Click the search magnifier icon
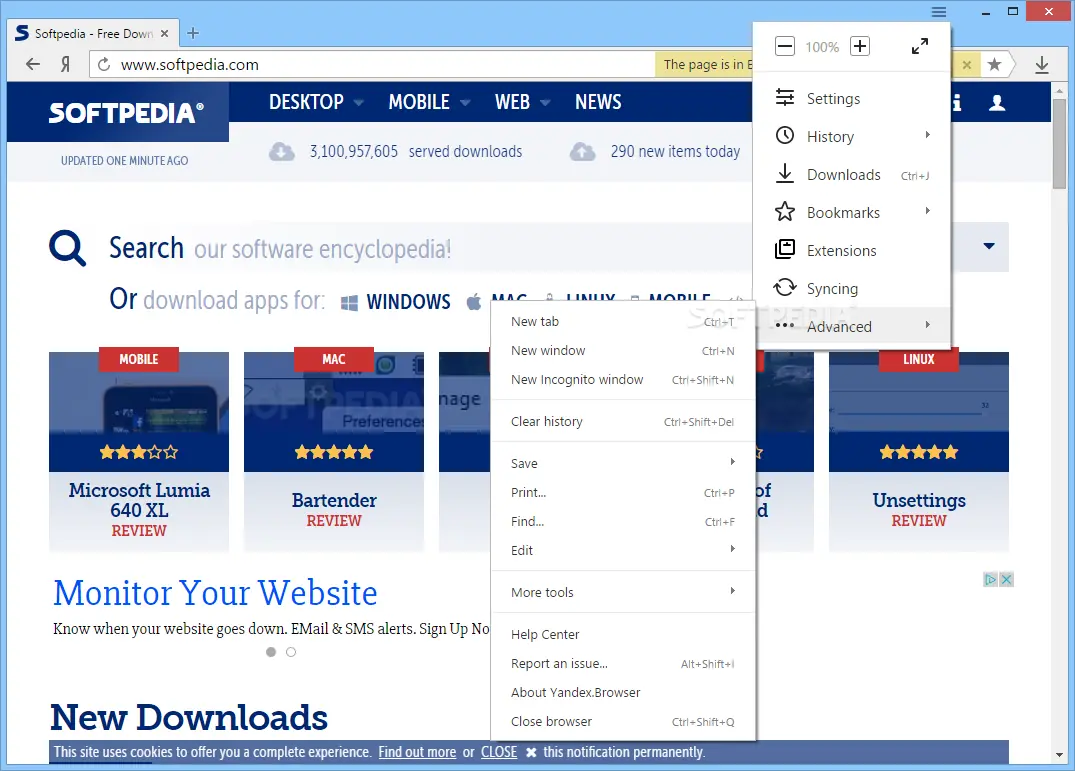 [67, 247]
